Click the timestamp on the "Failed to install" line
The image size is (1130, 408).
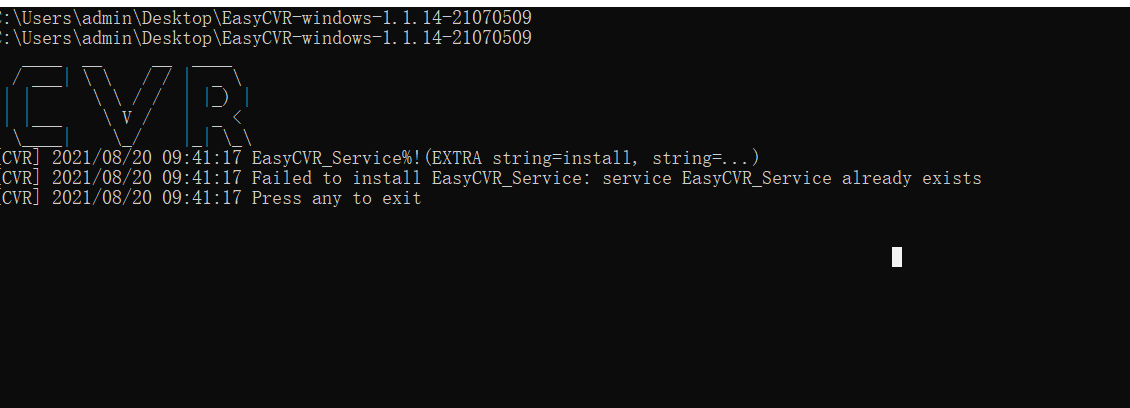[201, 179]
